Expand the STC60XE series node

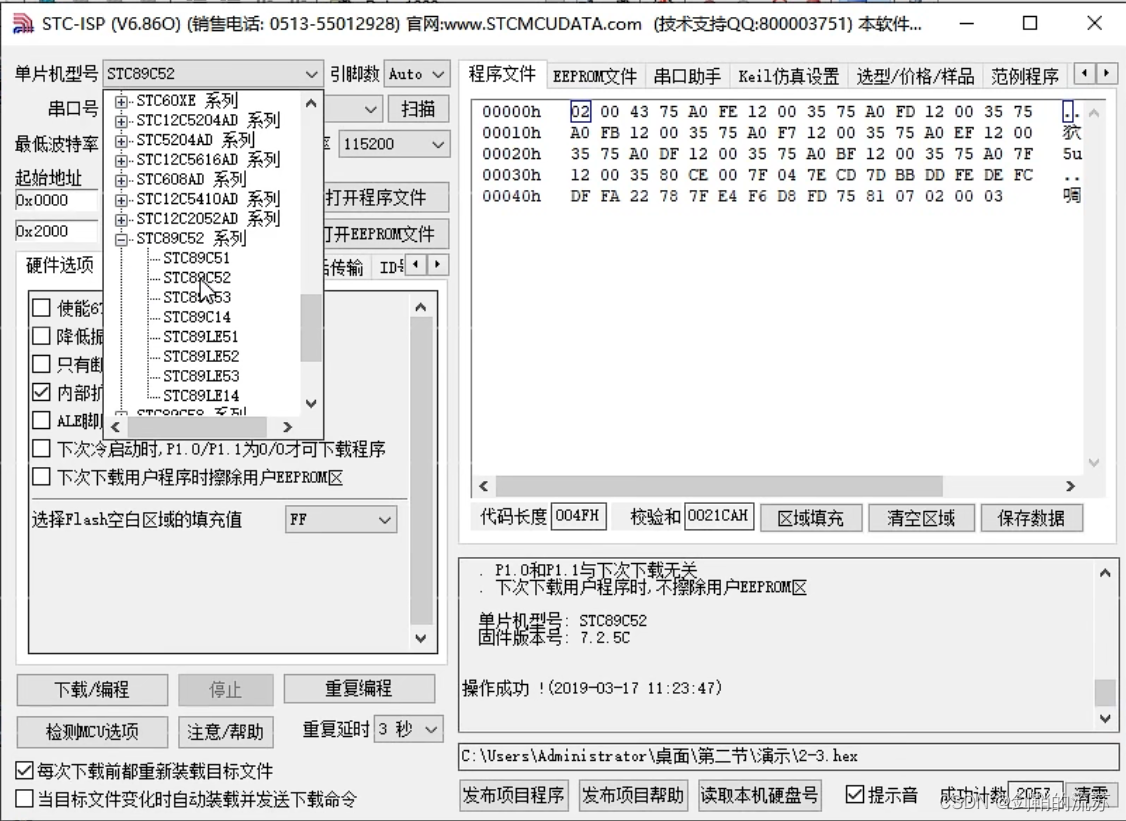point(121,101)
